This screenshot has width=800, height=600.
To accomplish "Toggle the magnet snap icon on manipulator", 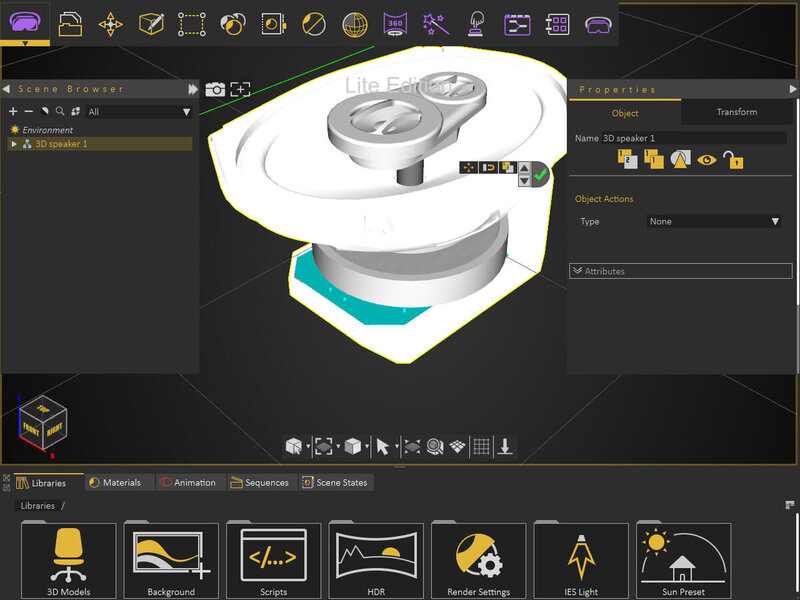I will click(x=488, y=168).
